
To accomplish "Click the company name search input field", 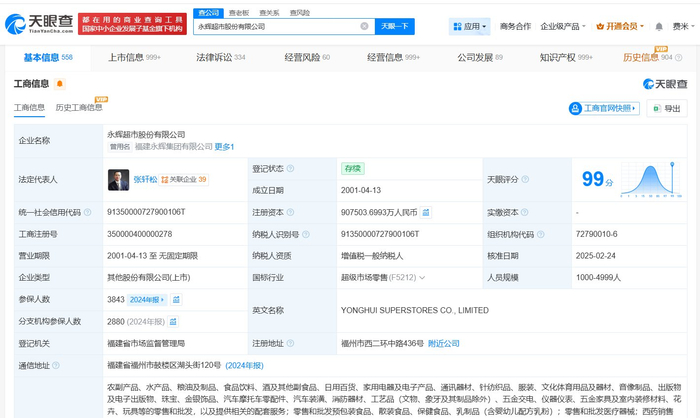I will coord(282,26).
